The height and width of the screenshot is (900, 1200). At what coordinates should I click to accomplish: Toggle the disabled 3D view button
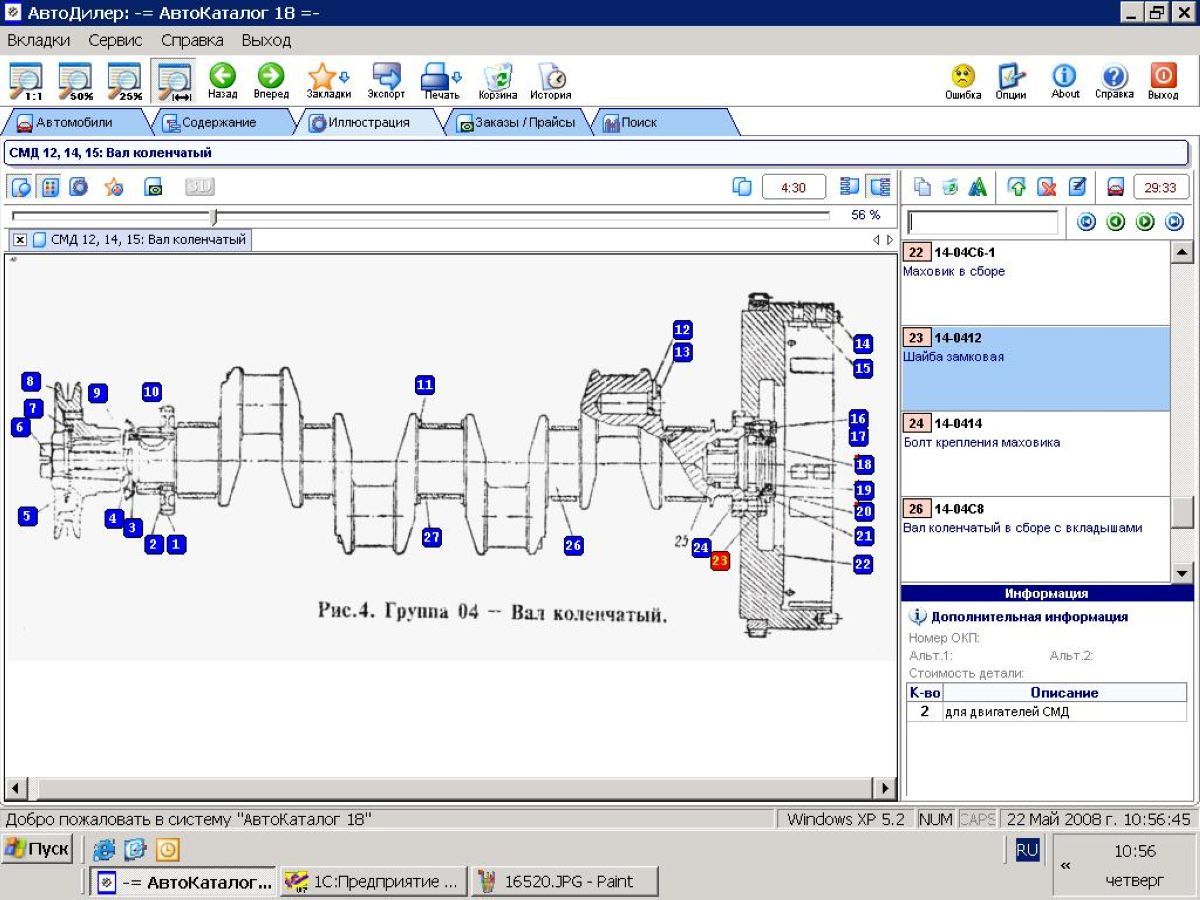click(200, 187)
